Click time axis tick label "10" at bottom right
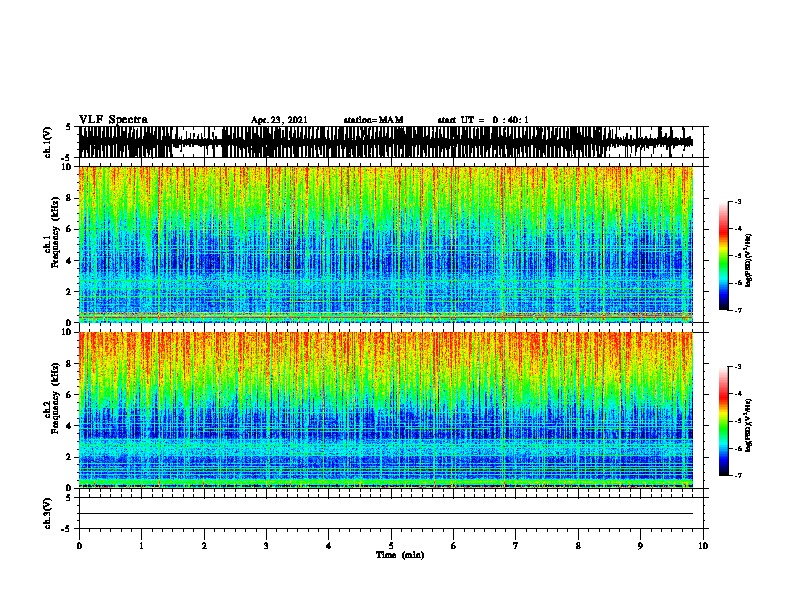The image size is (792, 612). [x=703, y=546]
